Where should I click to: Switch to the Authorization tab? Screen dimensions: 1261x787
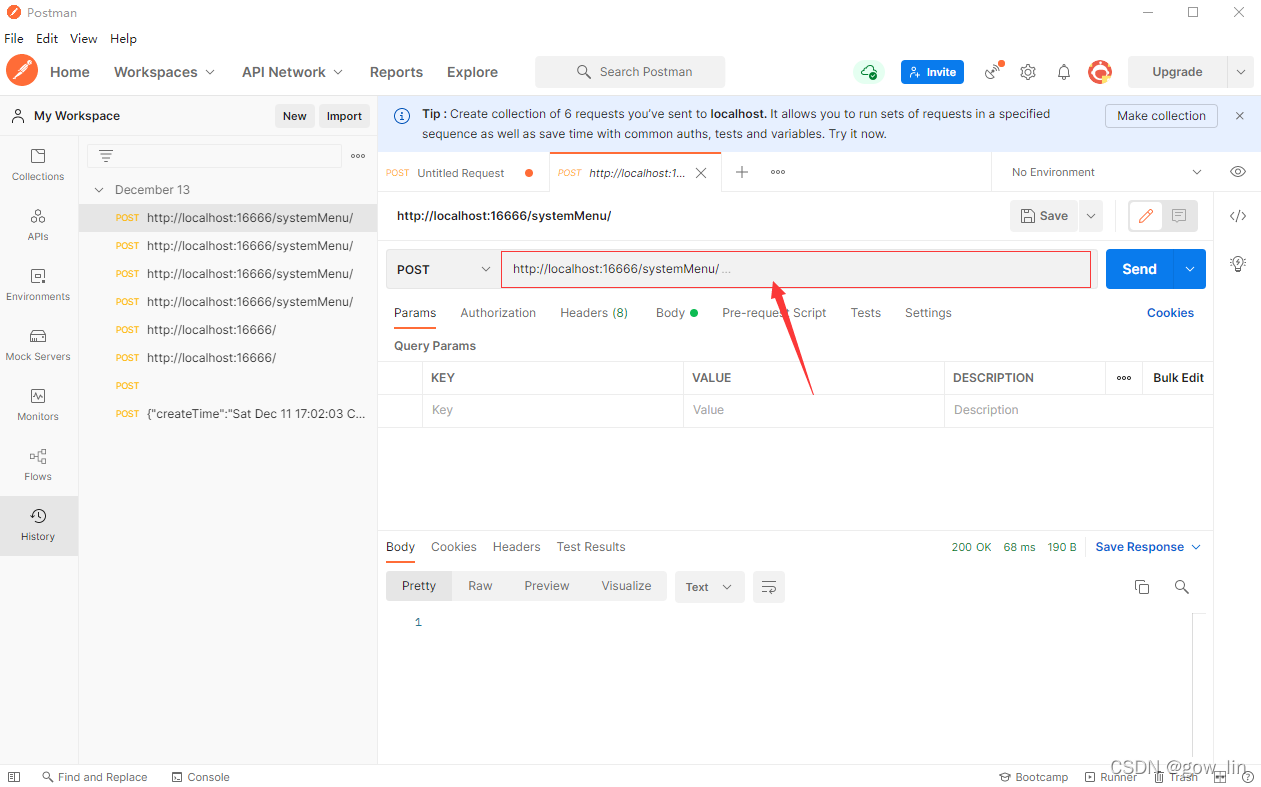pyautogui.click(x=498, y=313)
